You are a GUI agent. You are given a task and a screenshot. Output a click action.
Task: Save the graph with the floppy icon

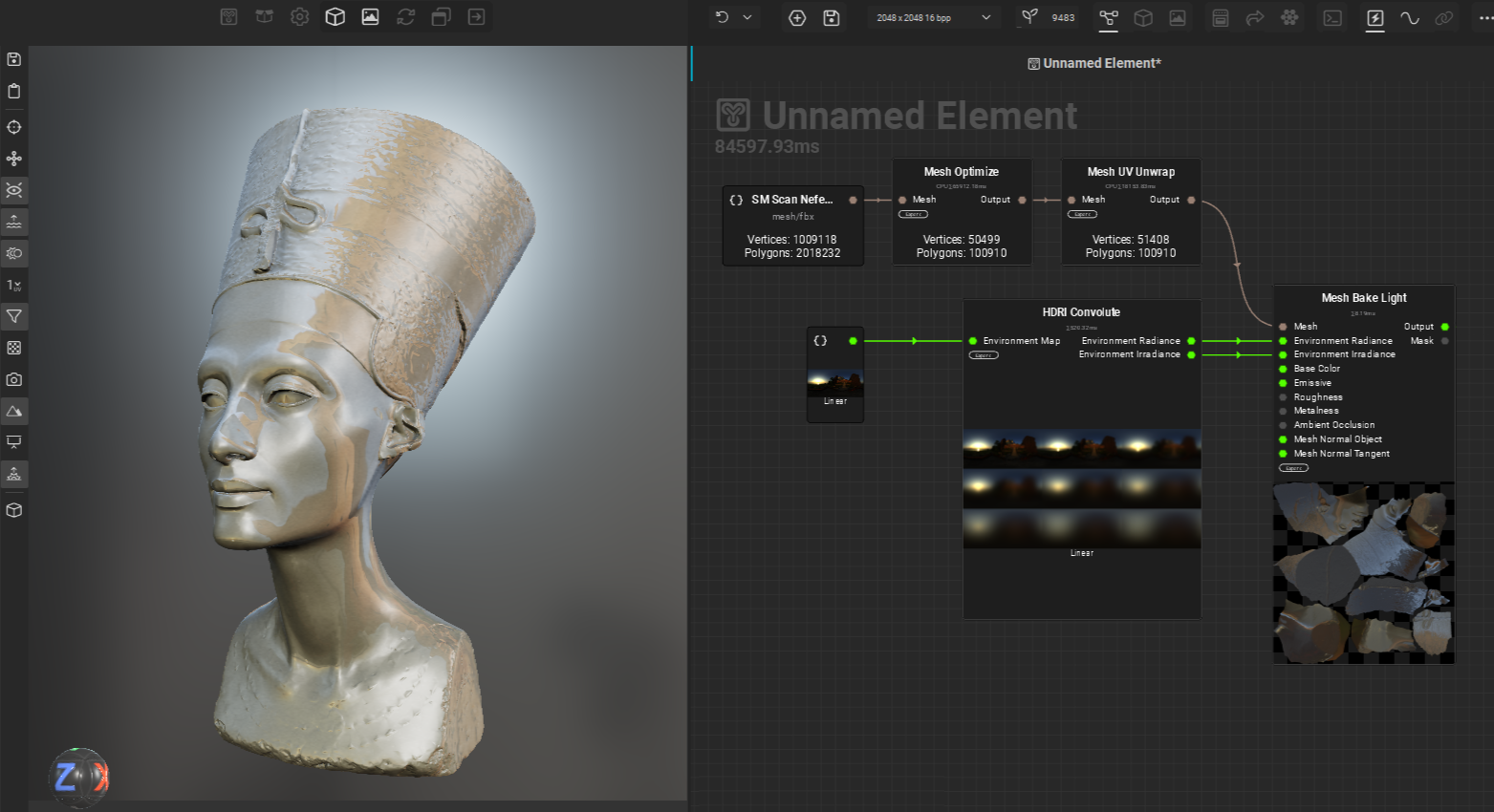pos(832,18)
